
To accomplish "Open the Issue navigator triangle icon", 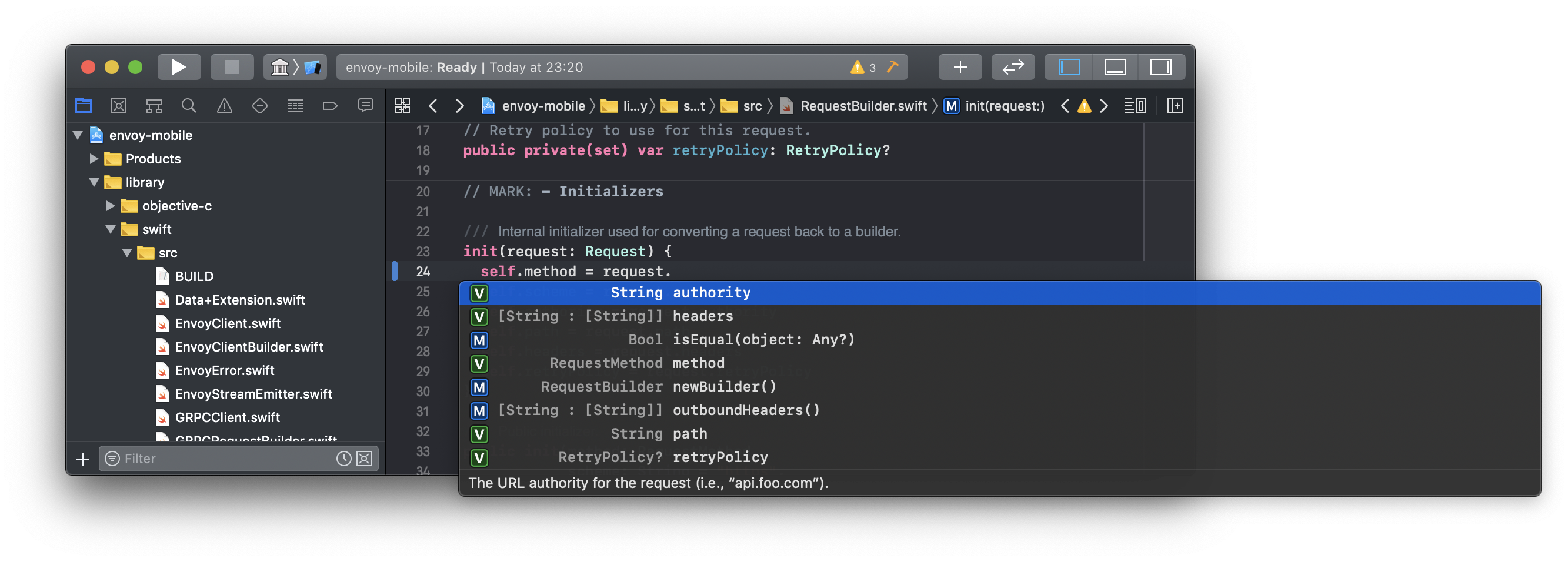I will point(225,106).
